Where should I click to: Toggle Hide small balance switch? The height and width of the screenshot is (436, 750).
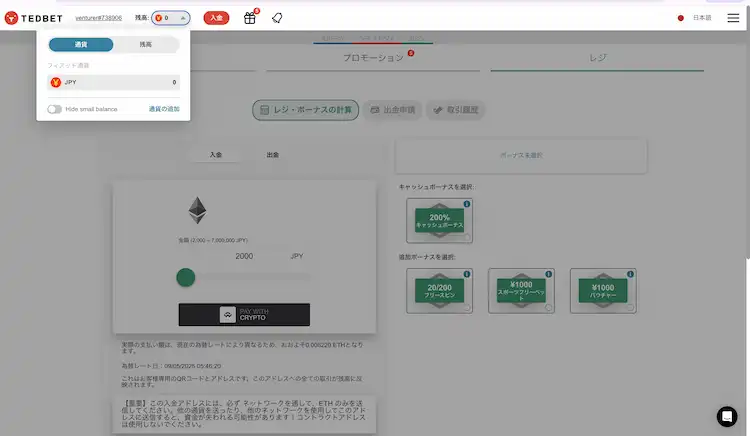point(55,109)
